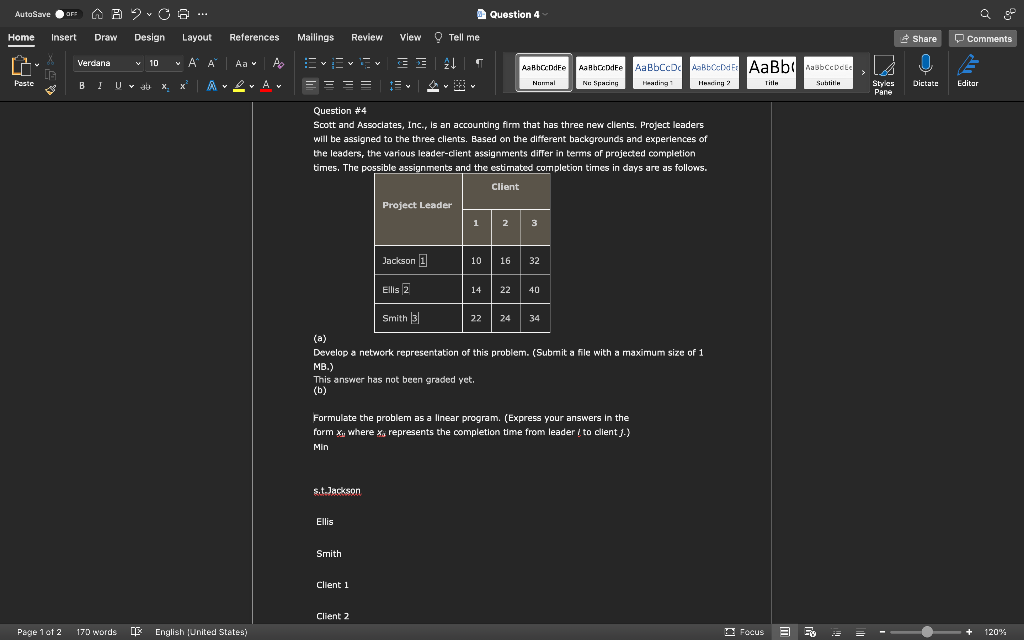The width and height of the screenshot is (1024, 640).
Task: Switch to the Mailings tab
Action: click(x=315, y=36)
